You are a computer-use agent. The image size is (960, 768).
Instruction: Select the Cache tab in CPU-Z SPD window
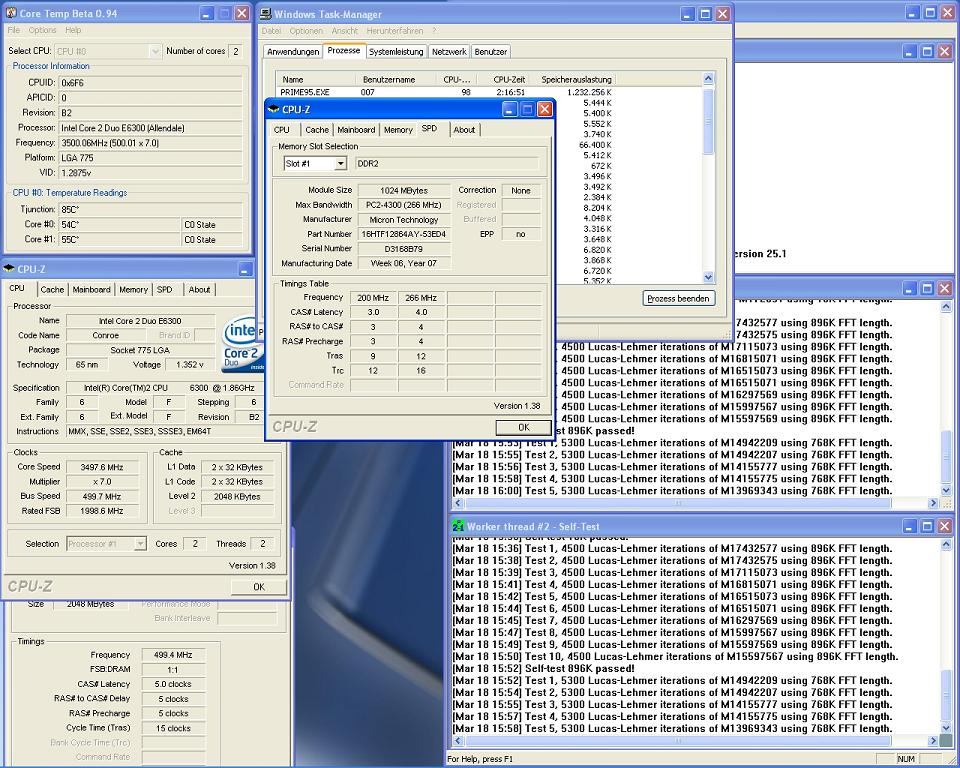(x=317, y=130)
